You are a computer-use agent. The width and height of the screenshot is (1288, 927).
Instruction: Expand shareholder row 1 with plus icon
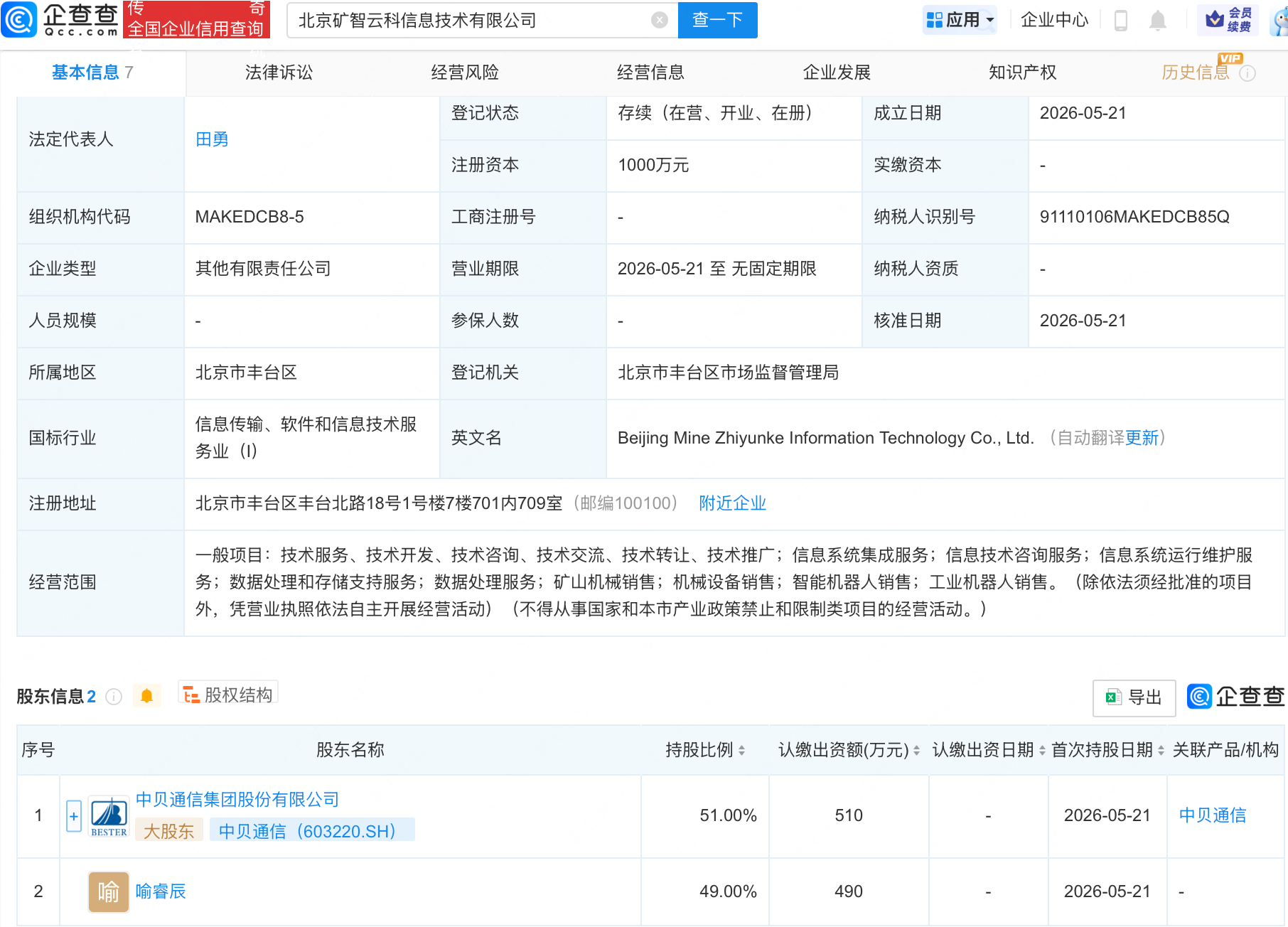(x=74, y=816)
